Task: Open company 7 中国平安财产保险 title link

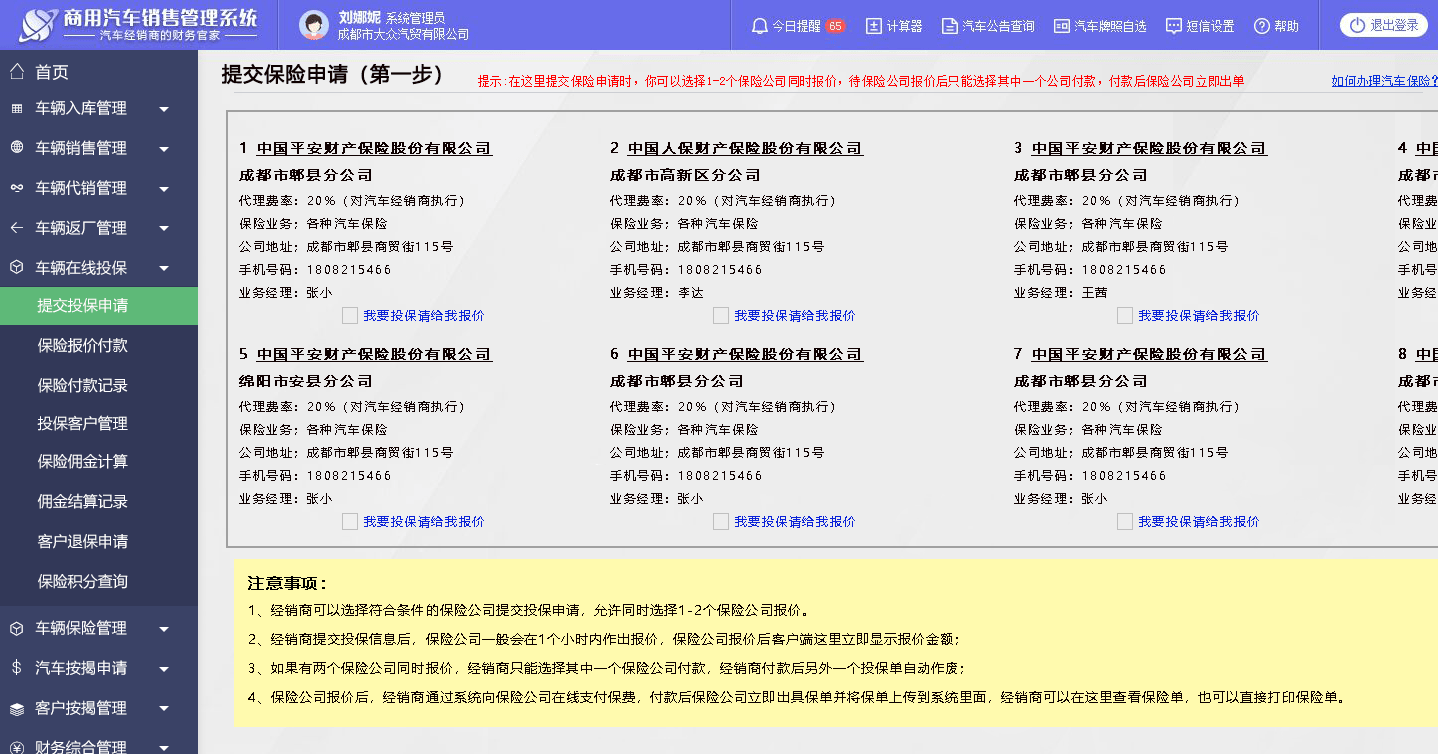Action: [1149, 354]
